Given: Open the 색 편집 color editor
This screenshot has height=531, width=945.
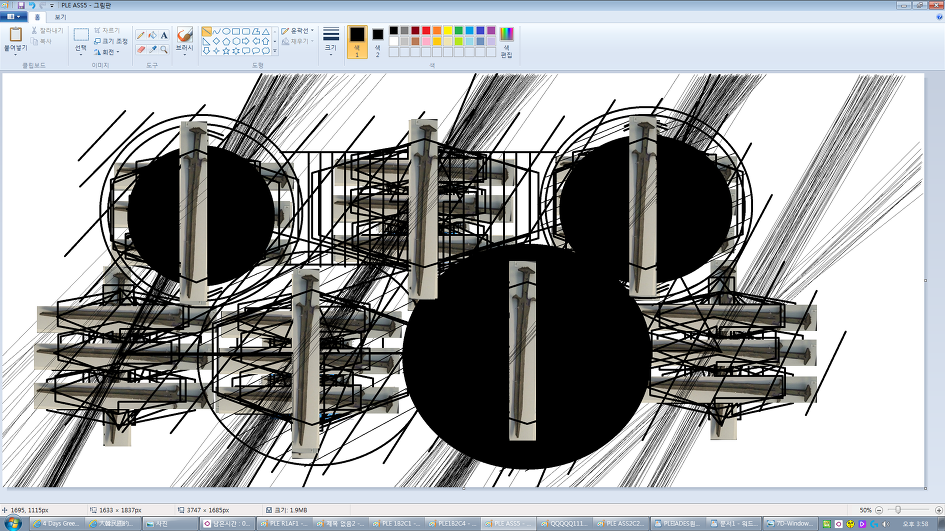Looking at the screenshot, I should (506, 42).
